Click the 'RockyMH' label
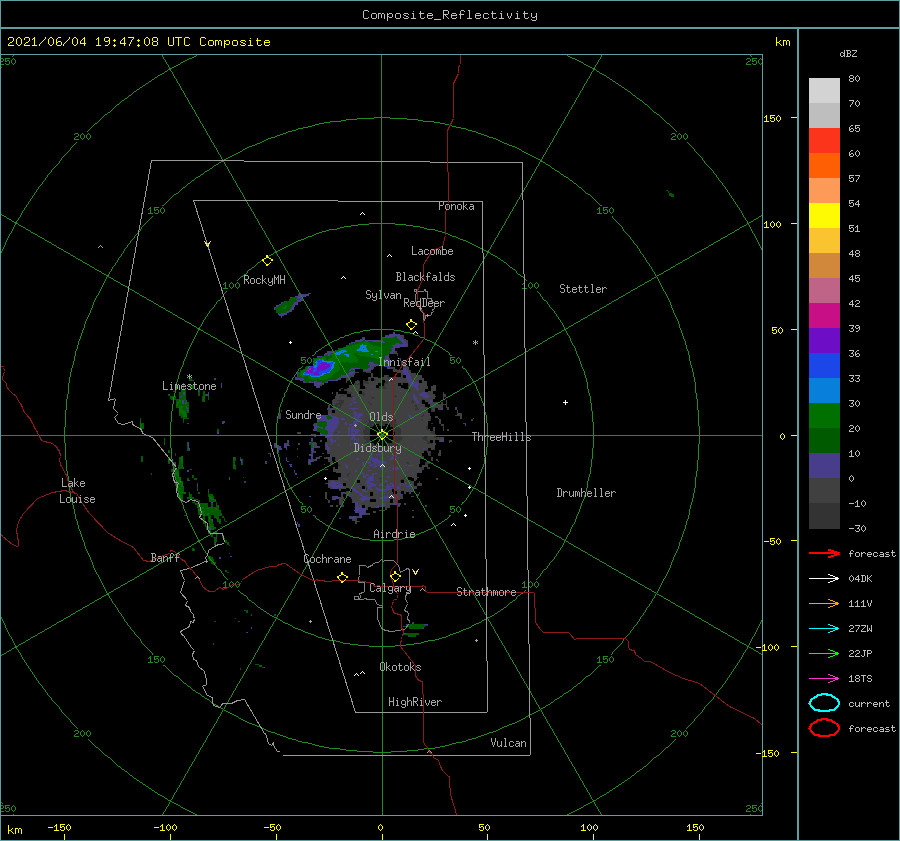 coord(264,280)
